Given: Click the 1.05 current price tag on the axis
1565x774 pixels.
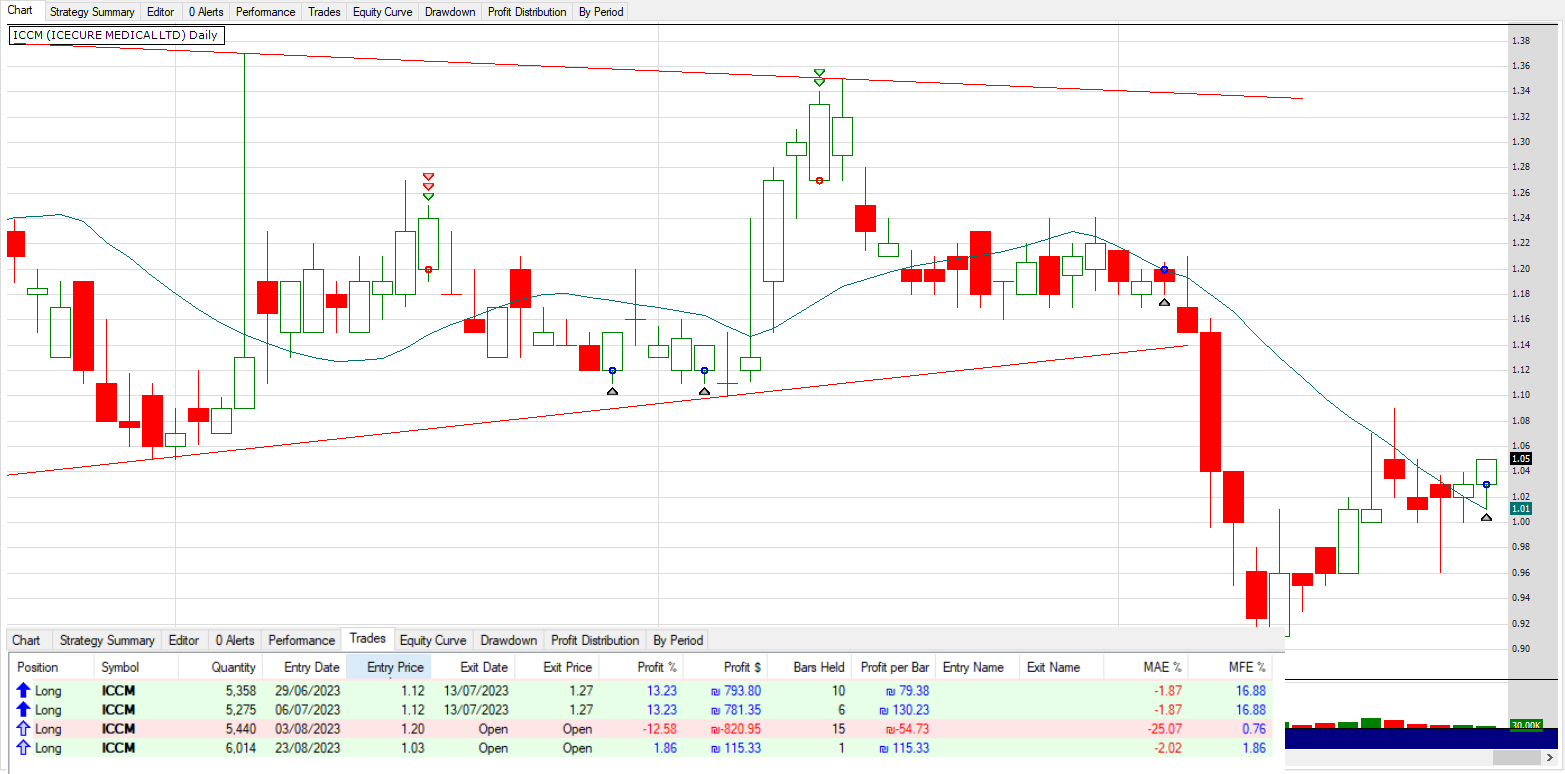Looking at the screenshot, I should (x=1521, y=458).
